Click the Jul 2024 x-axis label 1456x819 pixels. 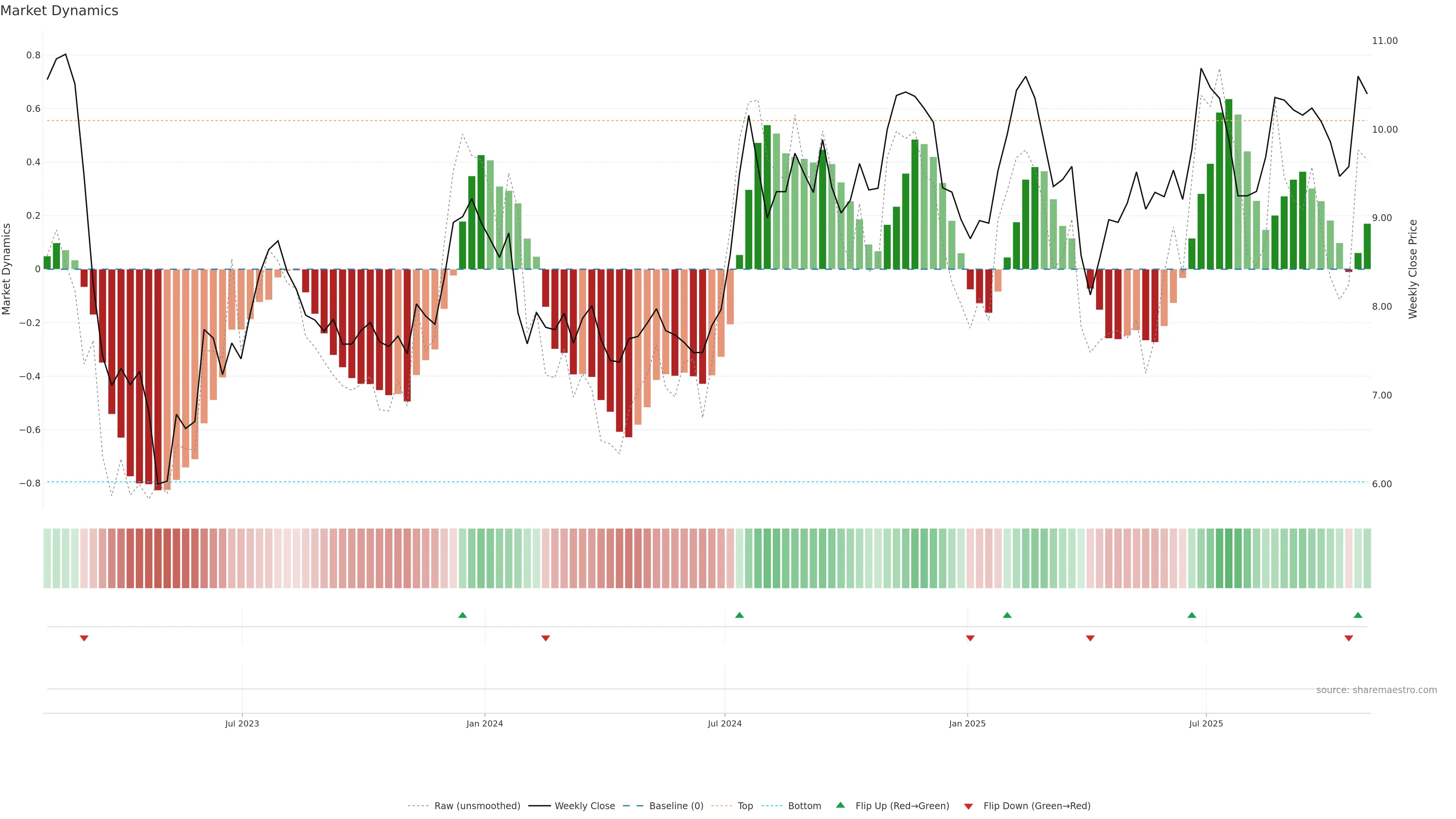coord(725,723)
